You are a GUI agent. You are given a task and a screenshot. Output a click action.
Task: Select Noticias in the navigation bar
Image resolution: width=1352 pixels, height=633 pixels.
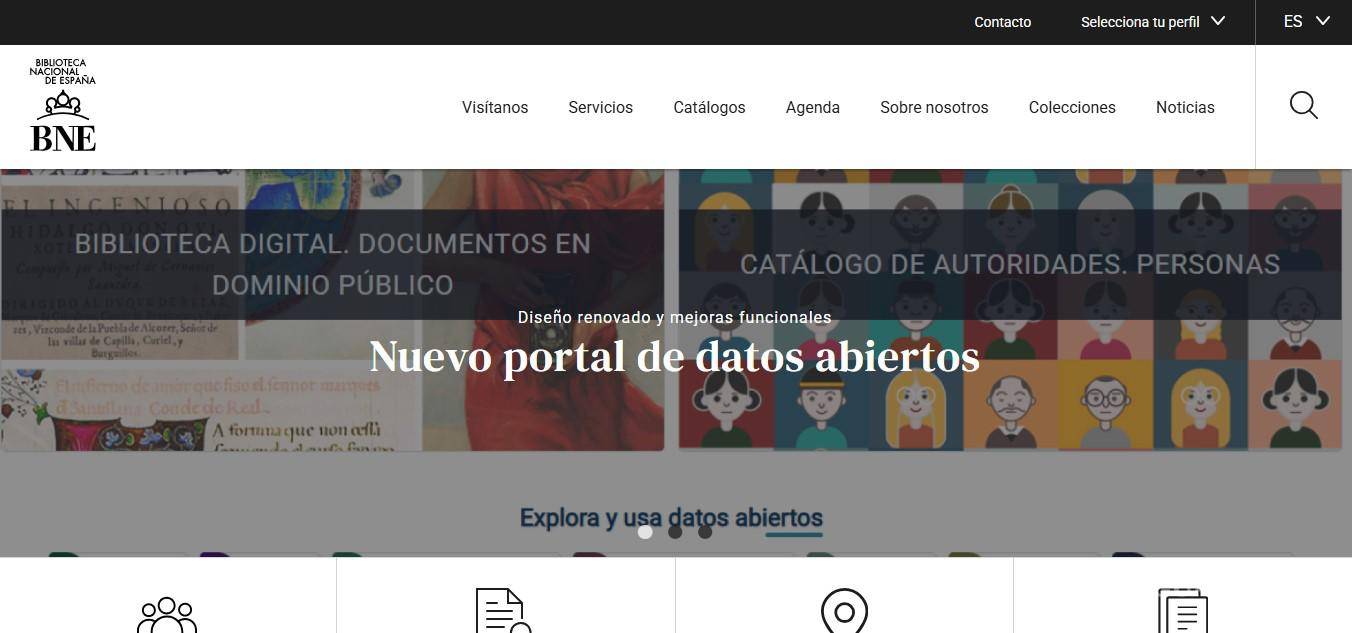(x=1185, y=107)
